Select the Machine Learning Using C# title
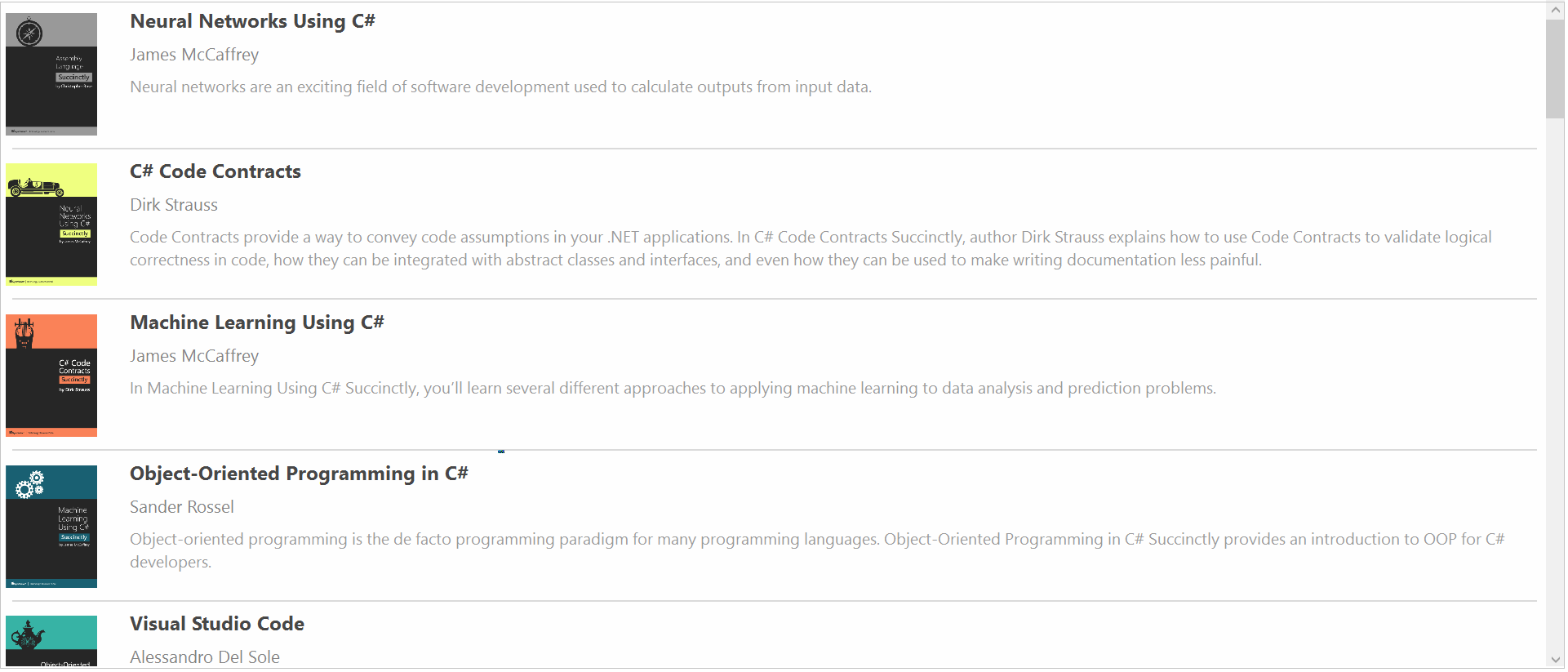Screen dimensions: 1568x672 [x=256, y=323]
